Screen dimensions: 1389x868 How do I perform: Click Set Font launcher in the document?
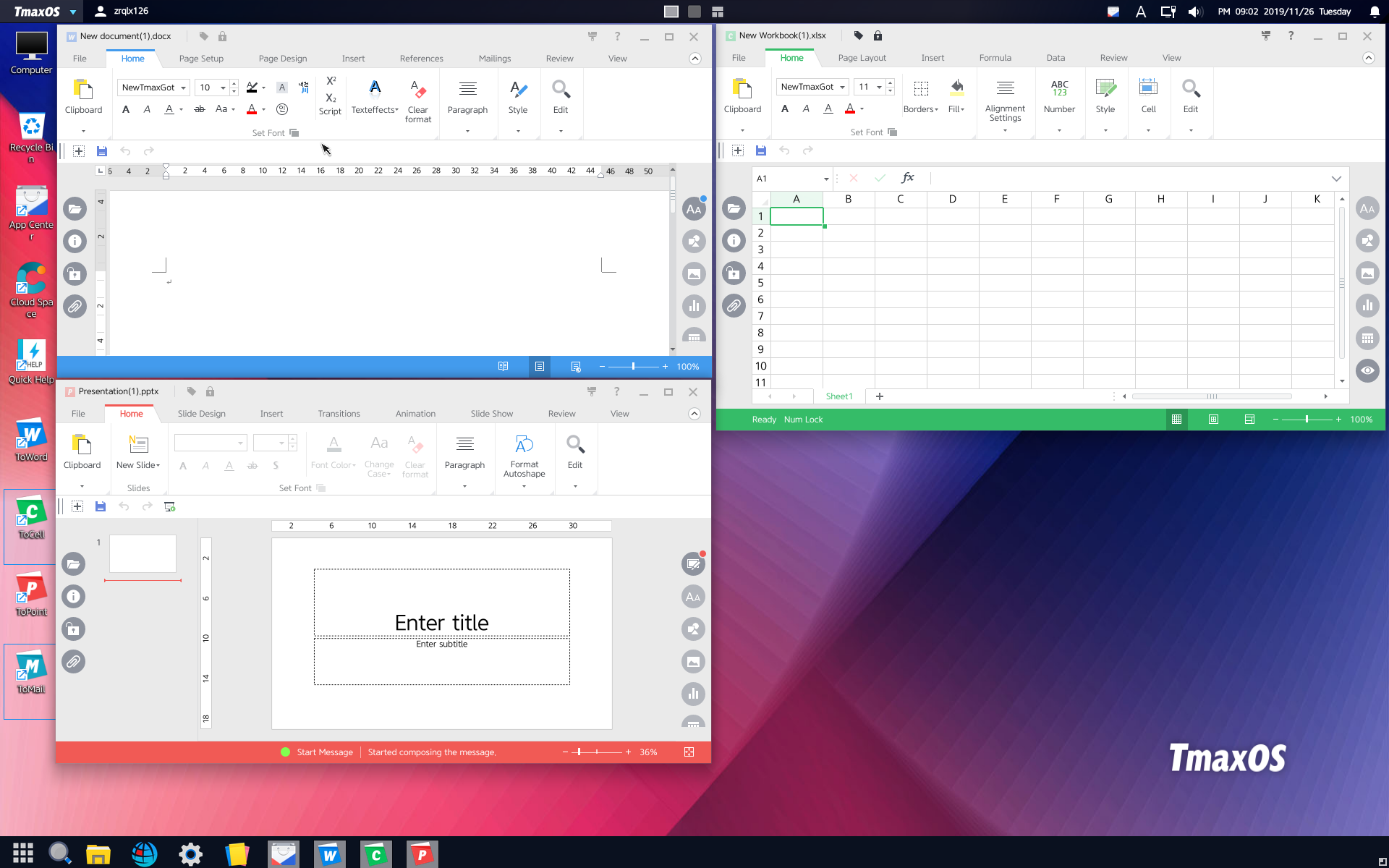click(294, 133)
